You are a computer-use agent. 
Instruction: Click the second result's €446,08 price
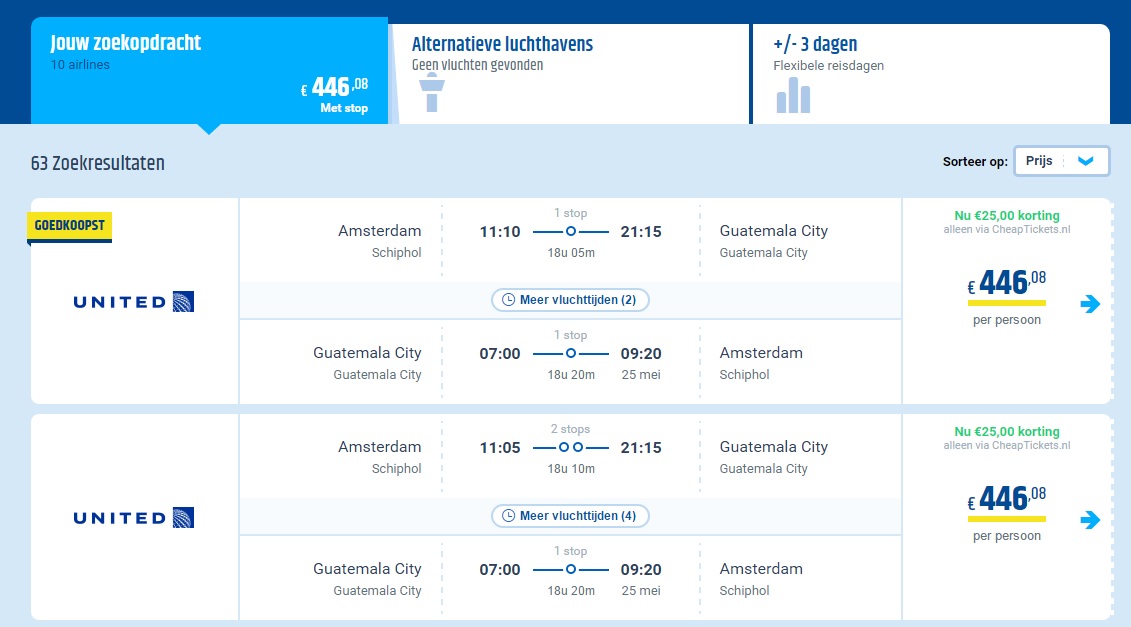coord(1007,498)
